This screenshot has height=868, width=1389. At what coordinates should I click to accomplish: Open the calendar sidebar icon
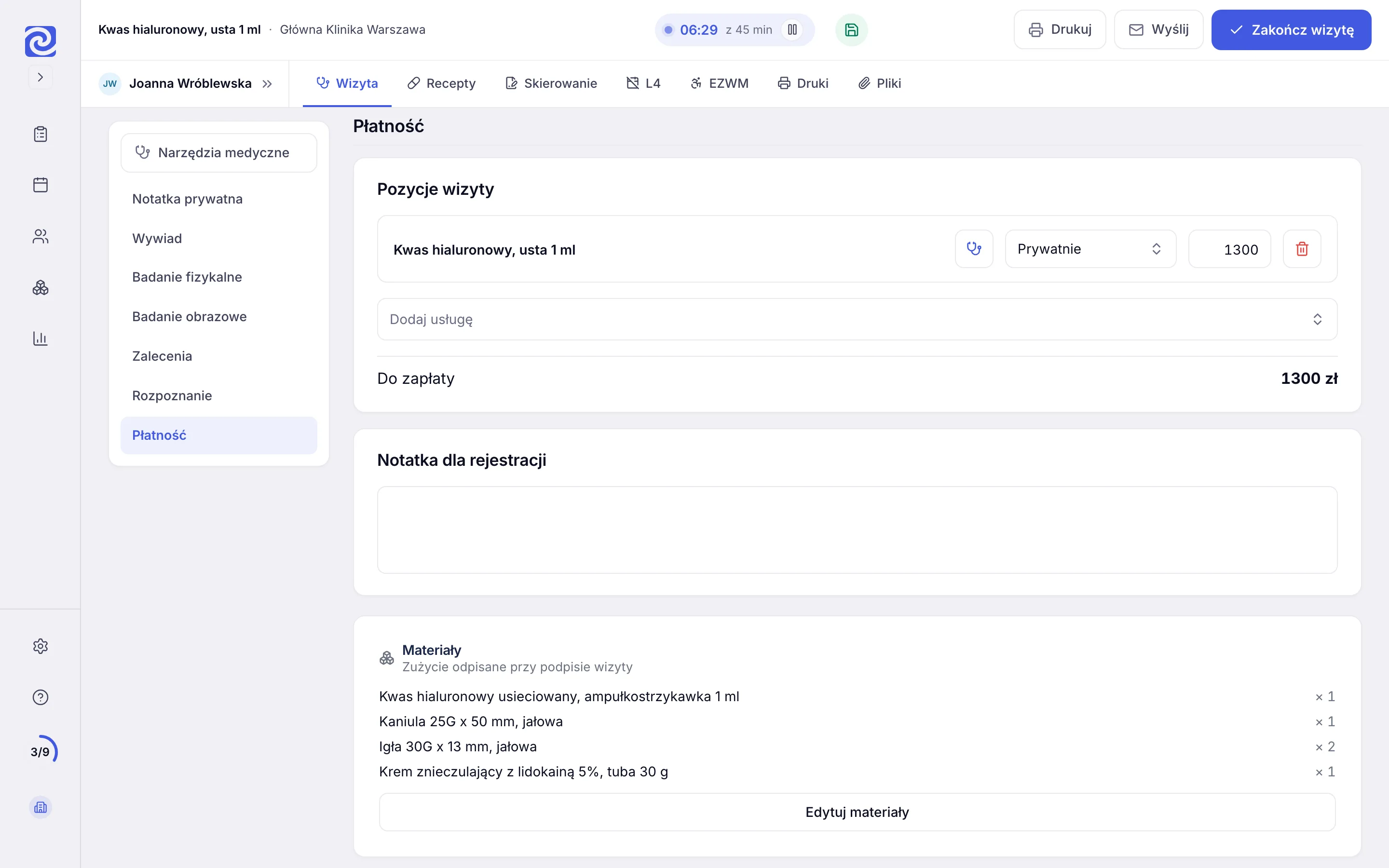point(40,185)
